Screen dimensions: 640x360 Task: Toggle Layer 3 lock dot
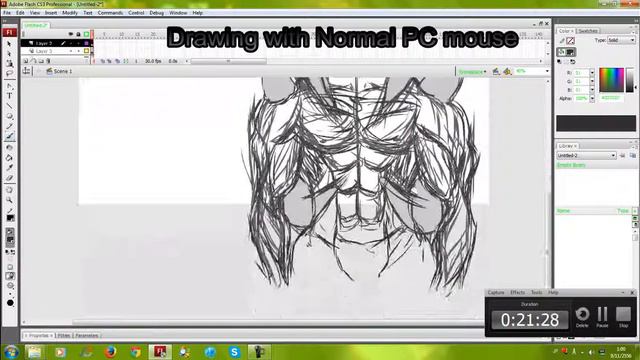[x=78, y=51]
